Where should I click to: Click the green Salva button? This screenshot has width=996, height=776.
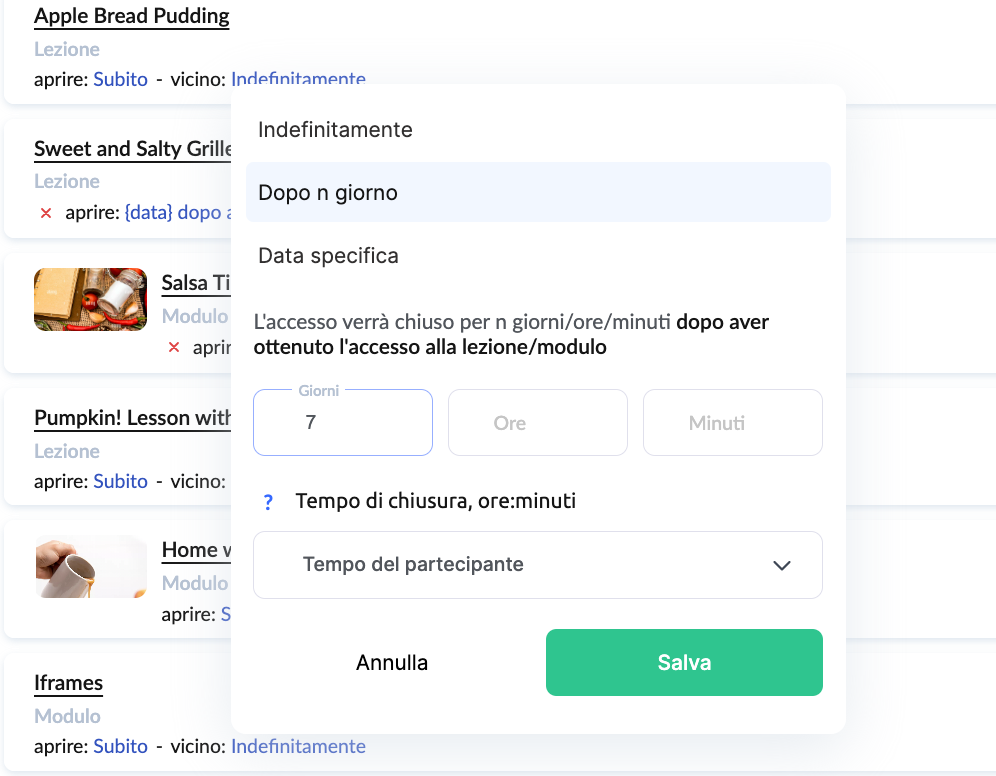(684, 662)
